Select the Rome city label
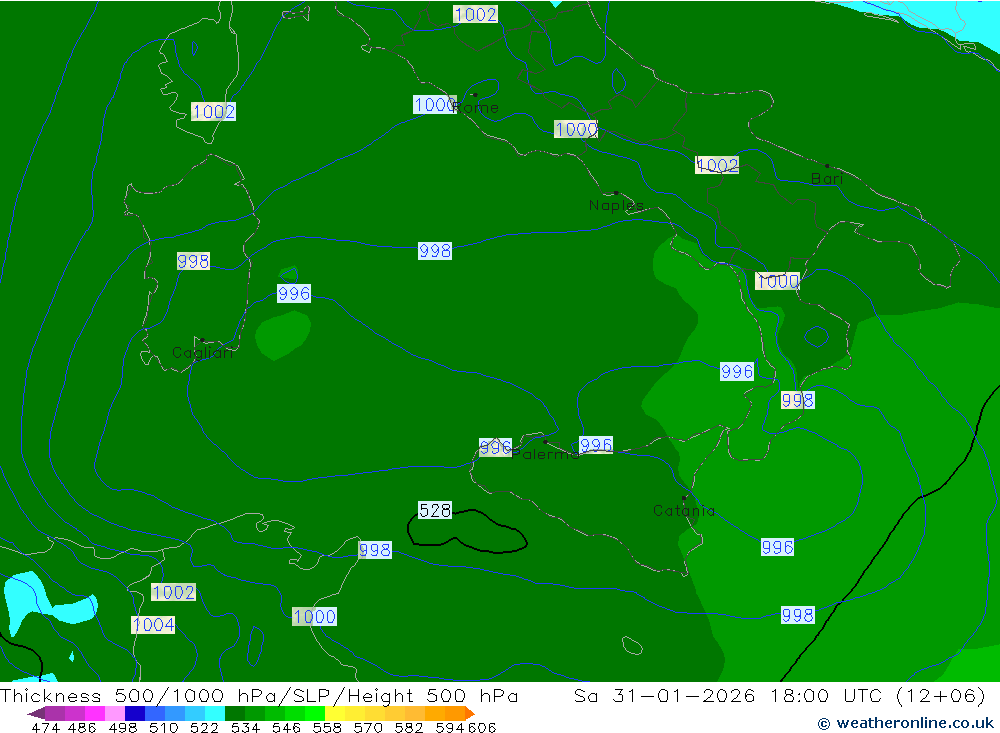Image resolution: width=1000 pixels, height=733 pixels. pyautogui.click(x=476, y=108)
